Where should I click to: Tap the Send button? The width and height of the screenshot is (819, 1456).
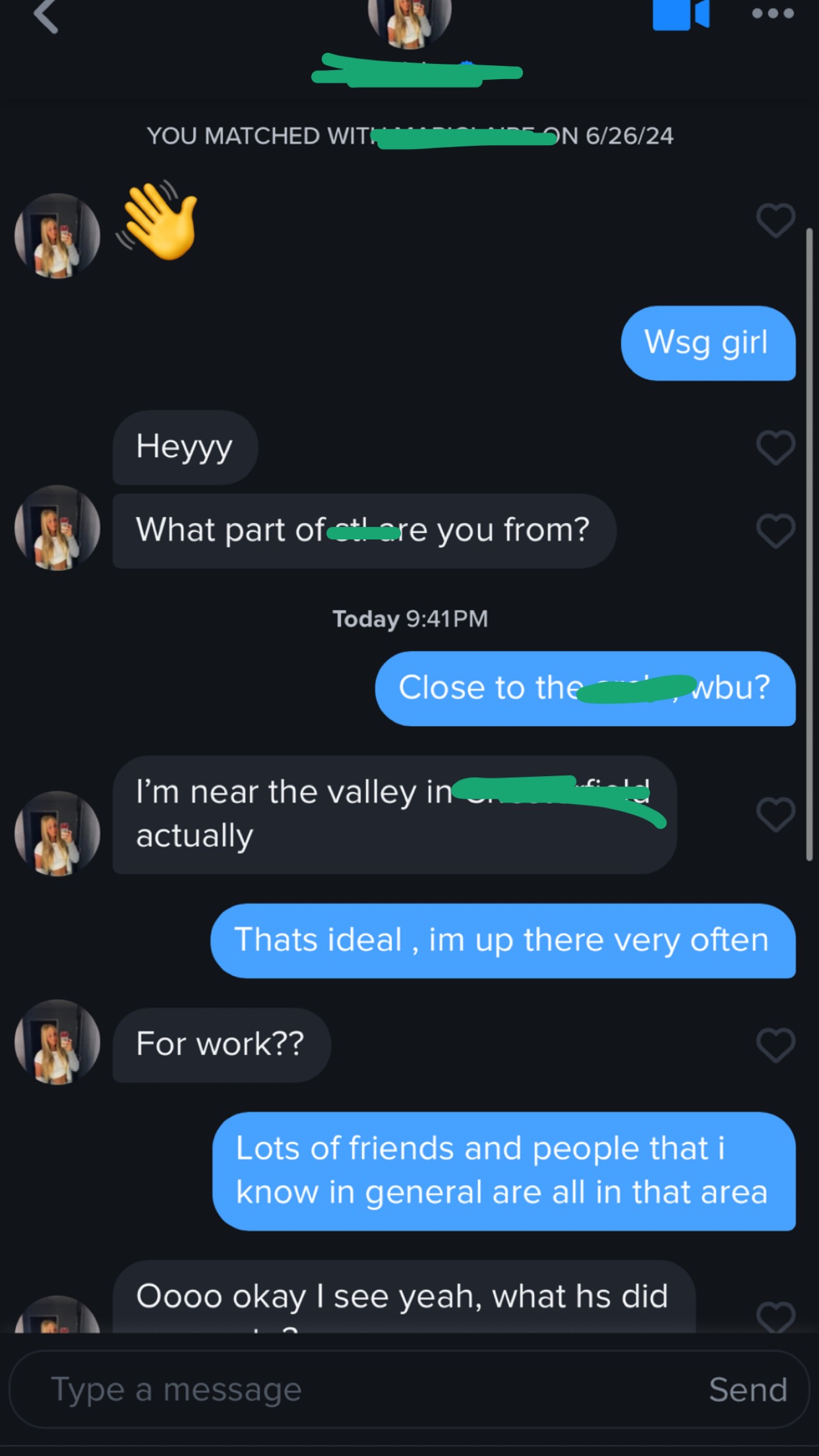[x=748, y=1389]
